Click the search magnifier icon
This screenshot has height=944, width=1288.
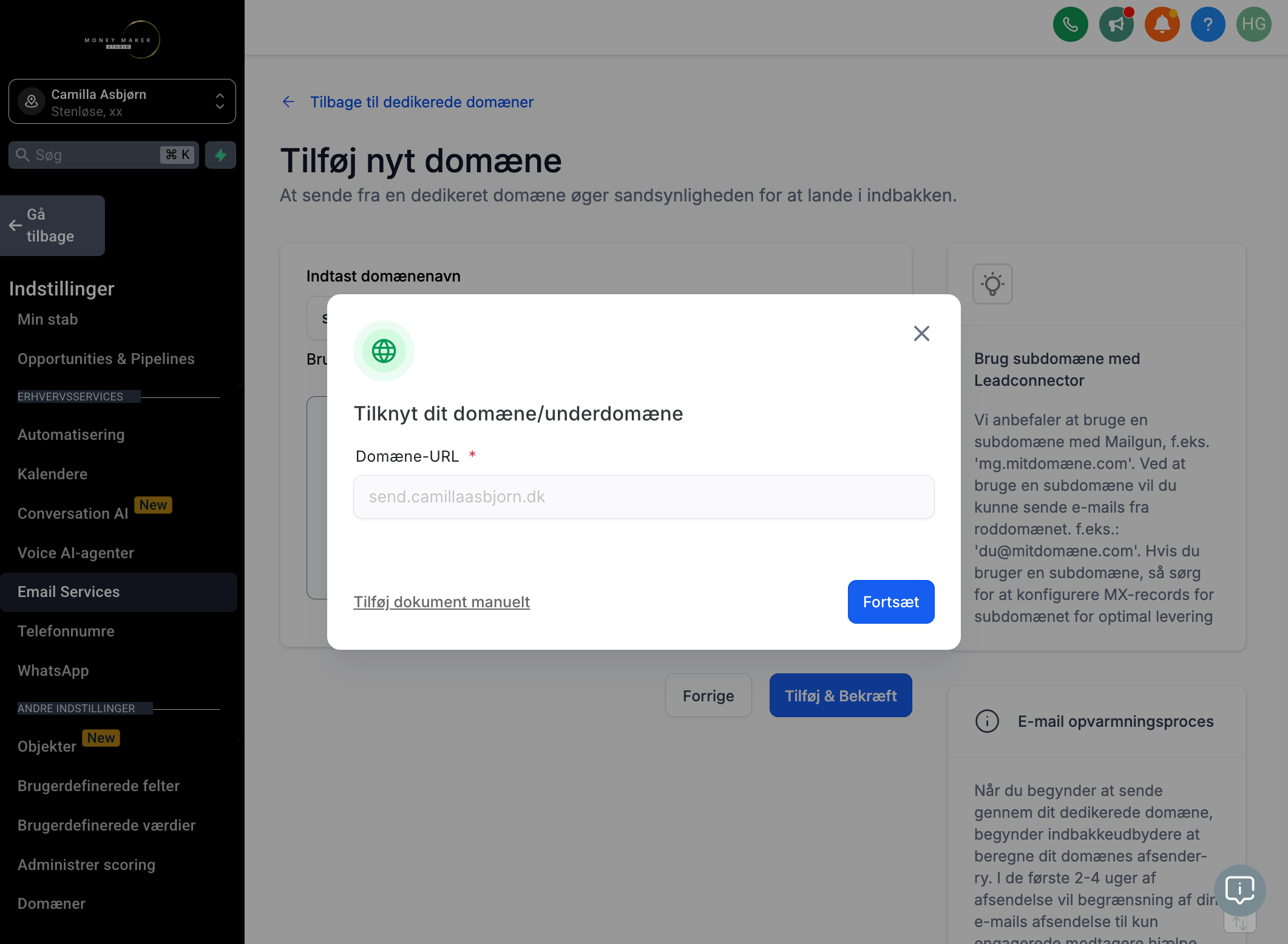click(x=22, y=155)
